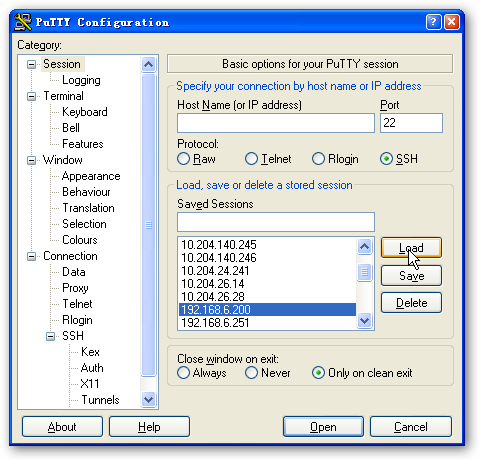Image resolution: width=479 pixels, height=460 pixels.
Task: Click the Delete session button
Action: (411, 303)
